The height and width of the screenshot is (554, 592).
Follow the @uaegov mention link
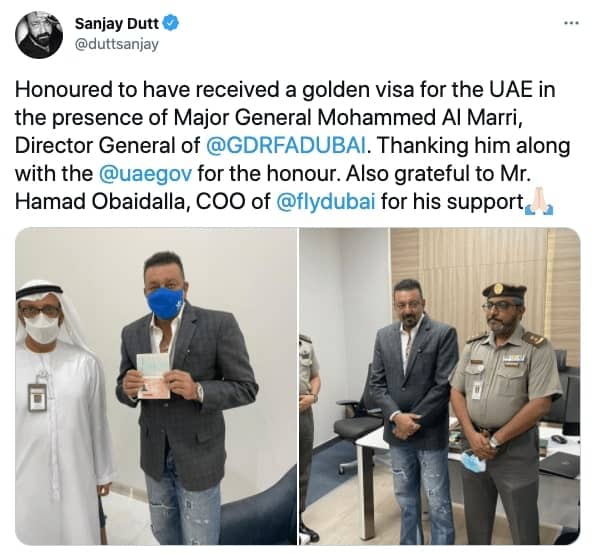[x=145, y=174]
